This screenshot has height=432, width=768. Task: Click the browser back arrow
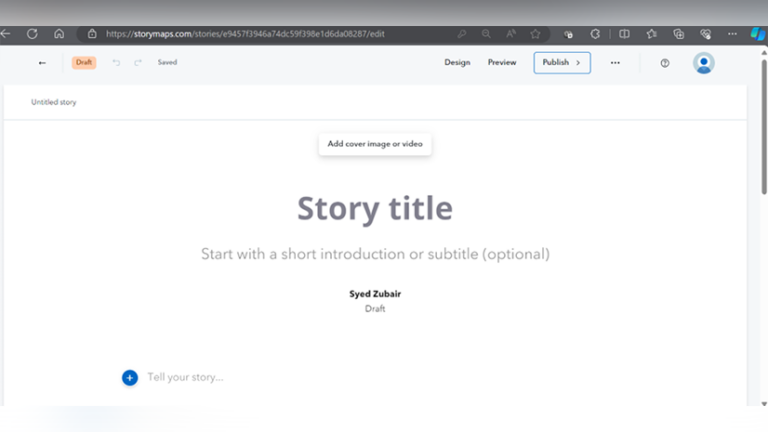[x=5, y=34]
